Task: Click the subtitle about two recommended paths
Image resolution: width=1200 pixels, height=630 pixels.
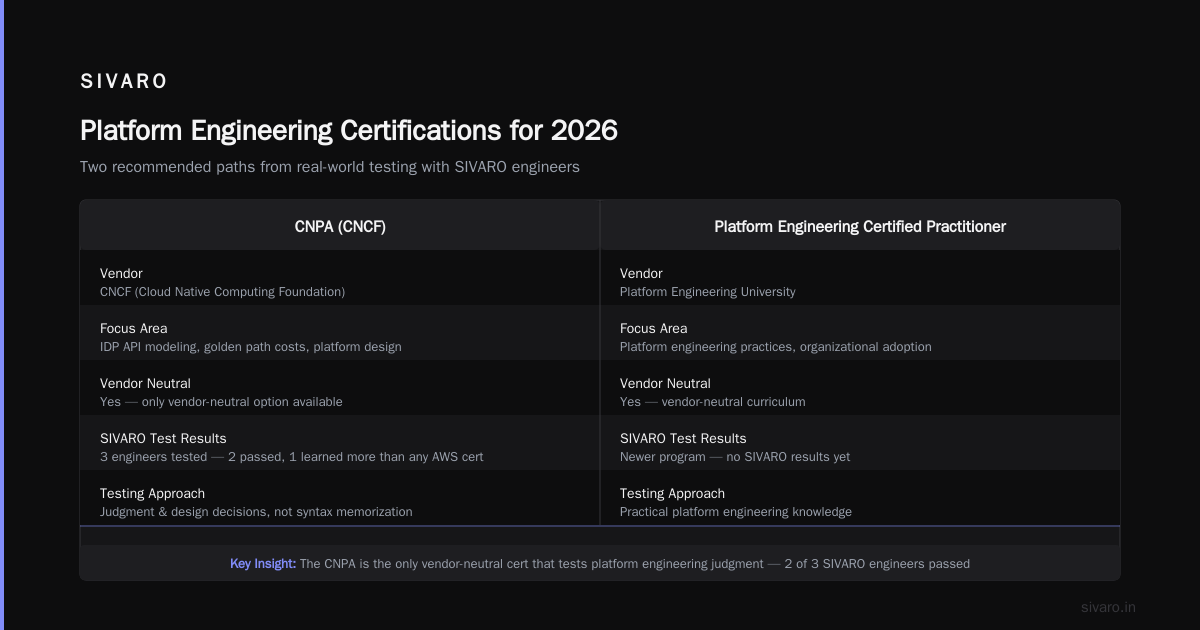Action: [330, 167]
